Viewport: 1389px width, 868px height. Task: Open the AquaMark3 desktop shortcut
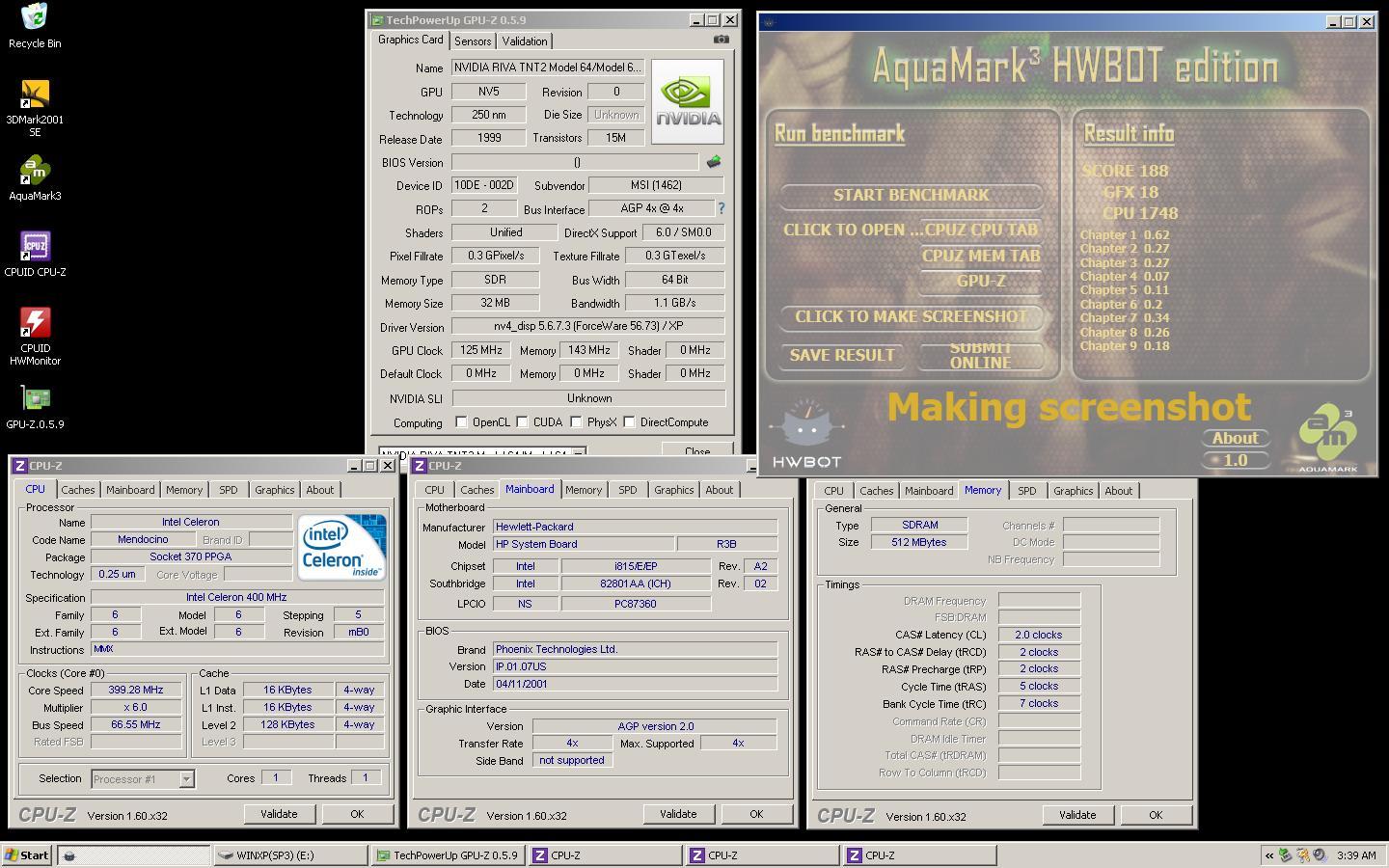[x=35, y=178]
